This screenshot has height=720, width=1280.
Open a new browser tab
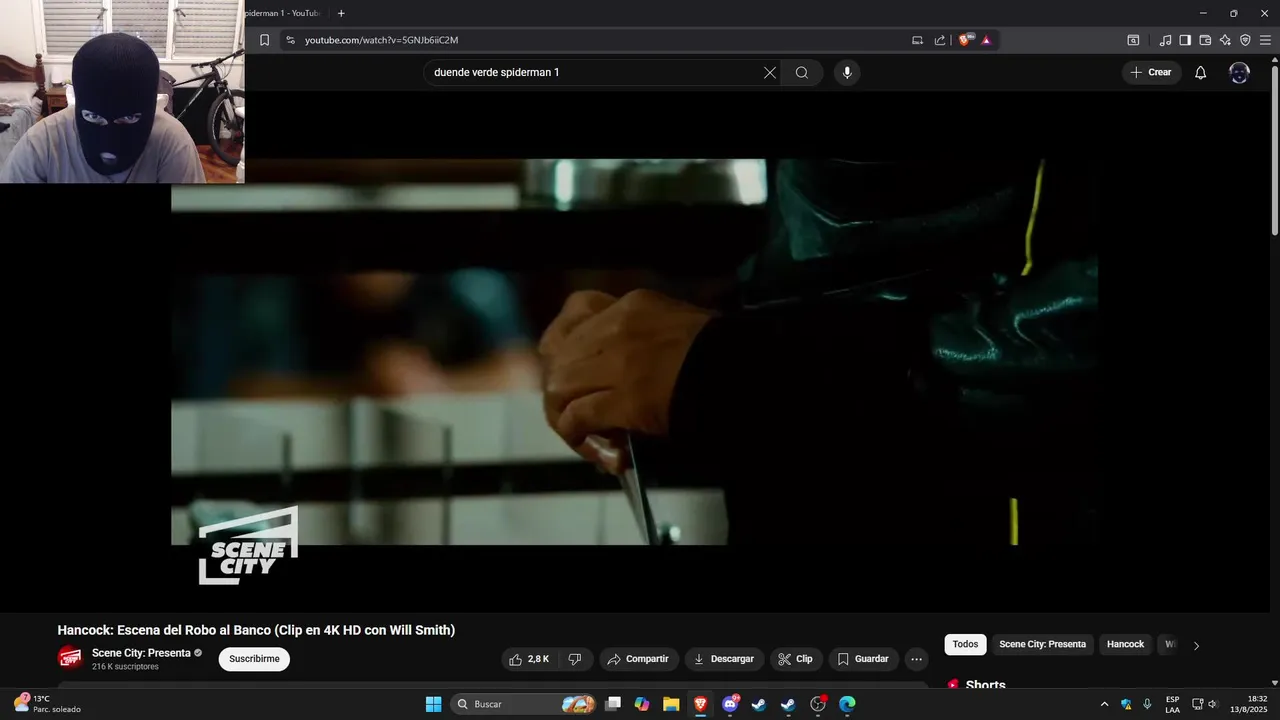pyautogui.click(x=341, y=13)
